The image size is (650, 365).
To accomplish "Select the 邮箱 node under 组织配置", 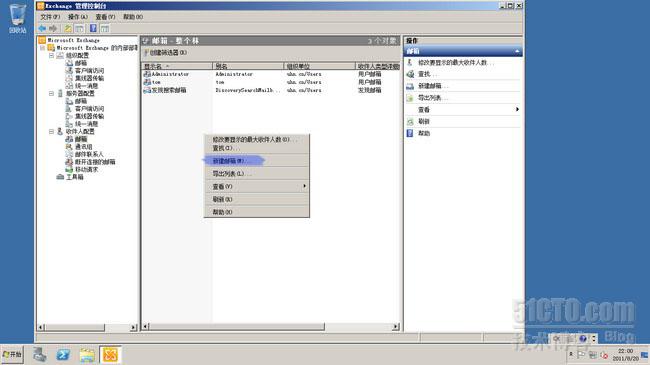I will click(x=81, y=63).
